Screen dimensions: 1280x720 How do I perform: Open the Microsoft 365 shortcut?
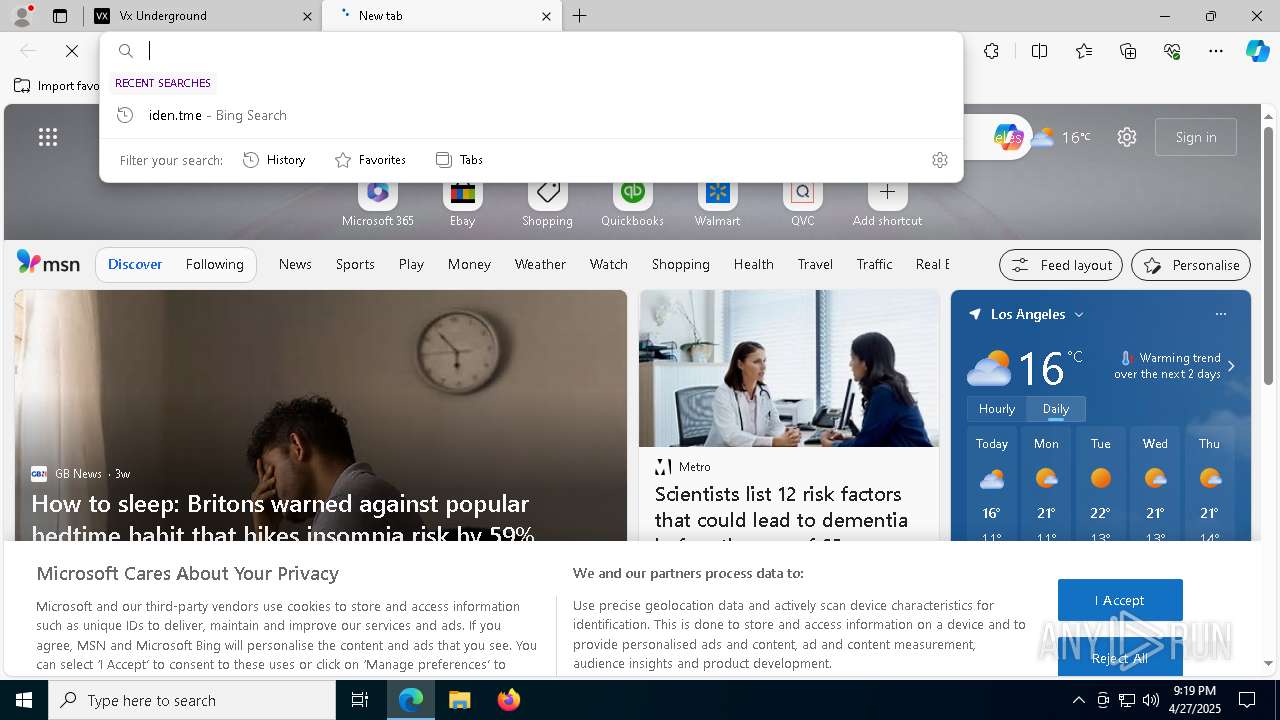point(377,204)
